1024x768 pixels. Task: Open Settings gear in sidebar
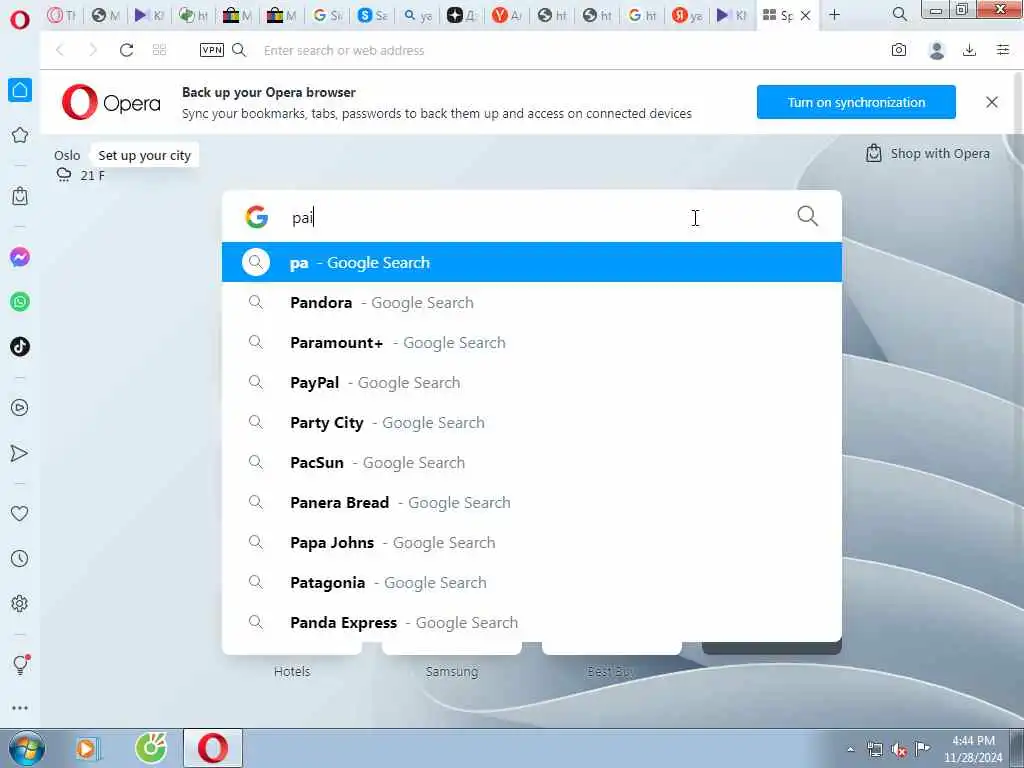click(20, 603)
